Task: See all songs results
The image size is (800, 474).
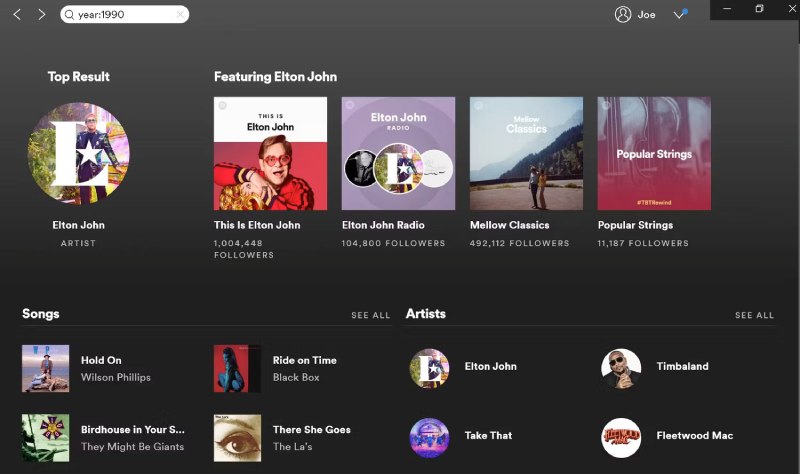Action: coord(370,315)
